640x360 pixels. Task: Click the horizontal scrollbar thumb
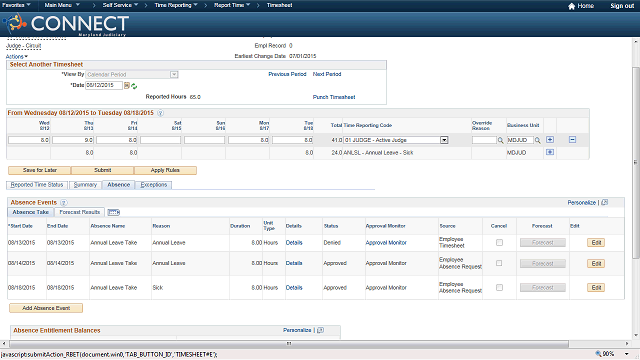point(289,344)
